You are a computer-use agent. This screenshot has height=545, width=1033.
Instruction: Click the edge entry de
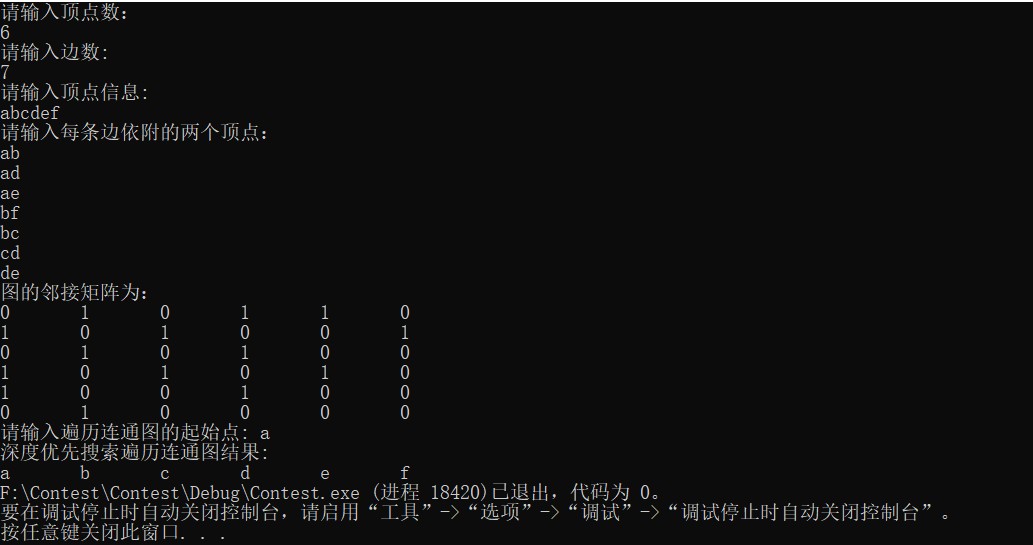(x=10, y=273)
